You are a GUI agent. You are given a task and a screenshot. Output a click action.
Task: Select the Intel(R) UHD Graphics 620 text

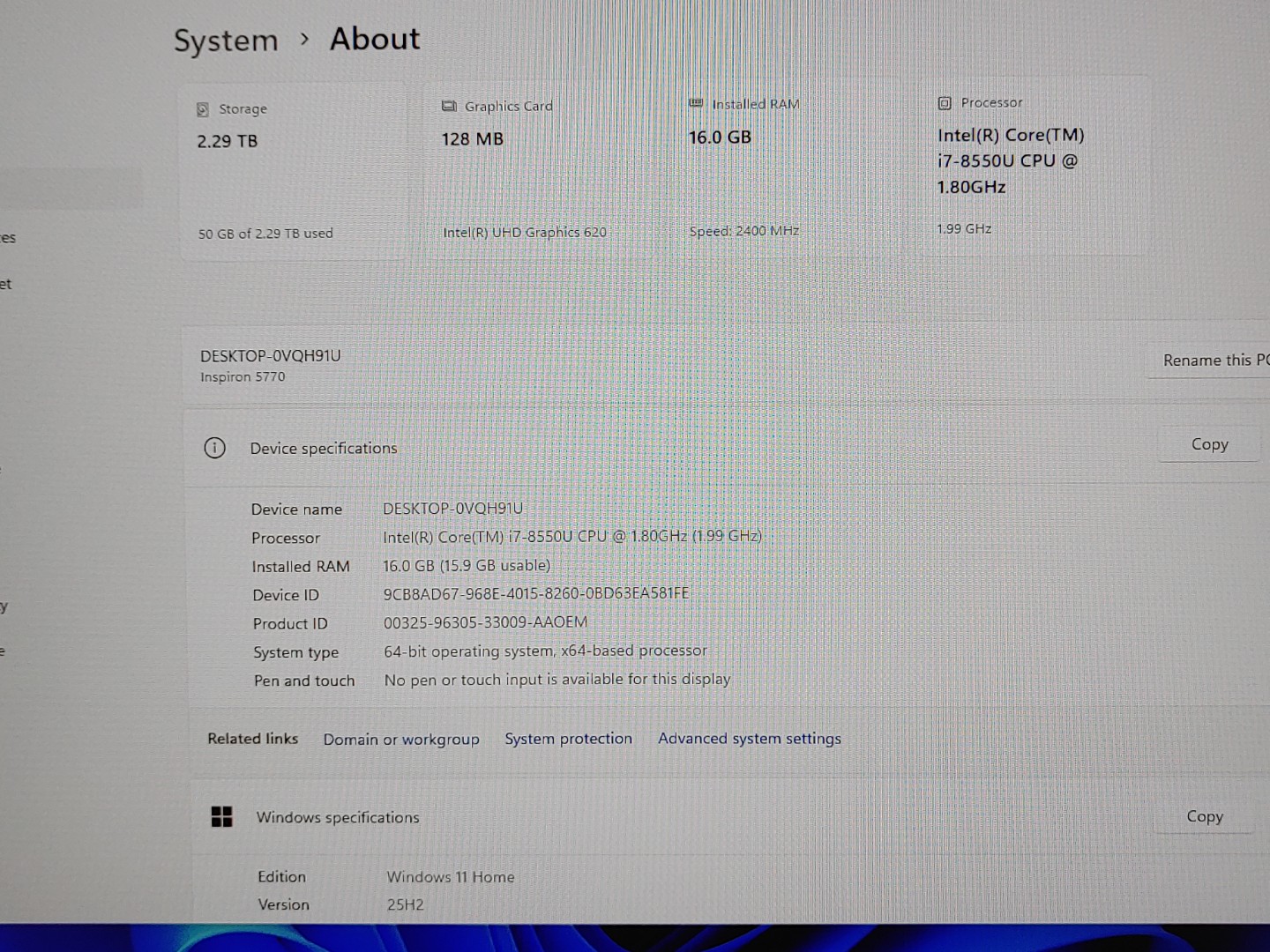coord(525,233)
